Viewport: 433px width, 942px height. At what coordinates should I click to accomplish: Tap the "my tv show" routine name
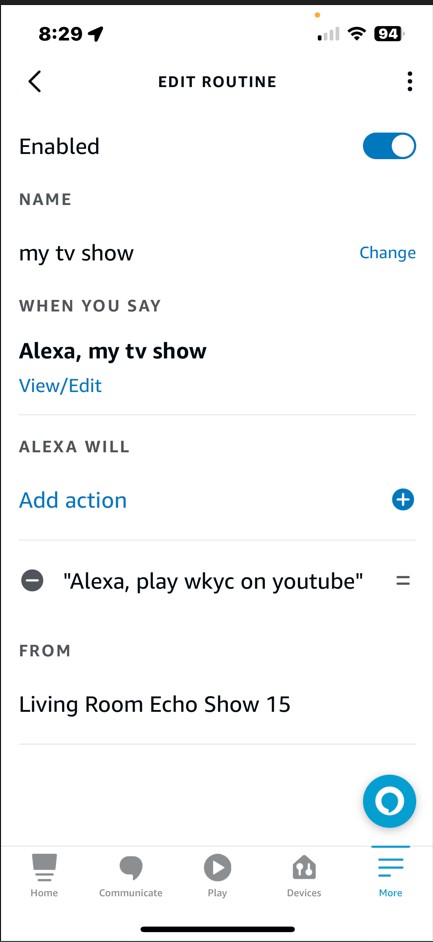point(76,253)
